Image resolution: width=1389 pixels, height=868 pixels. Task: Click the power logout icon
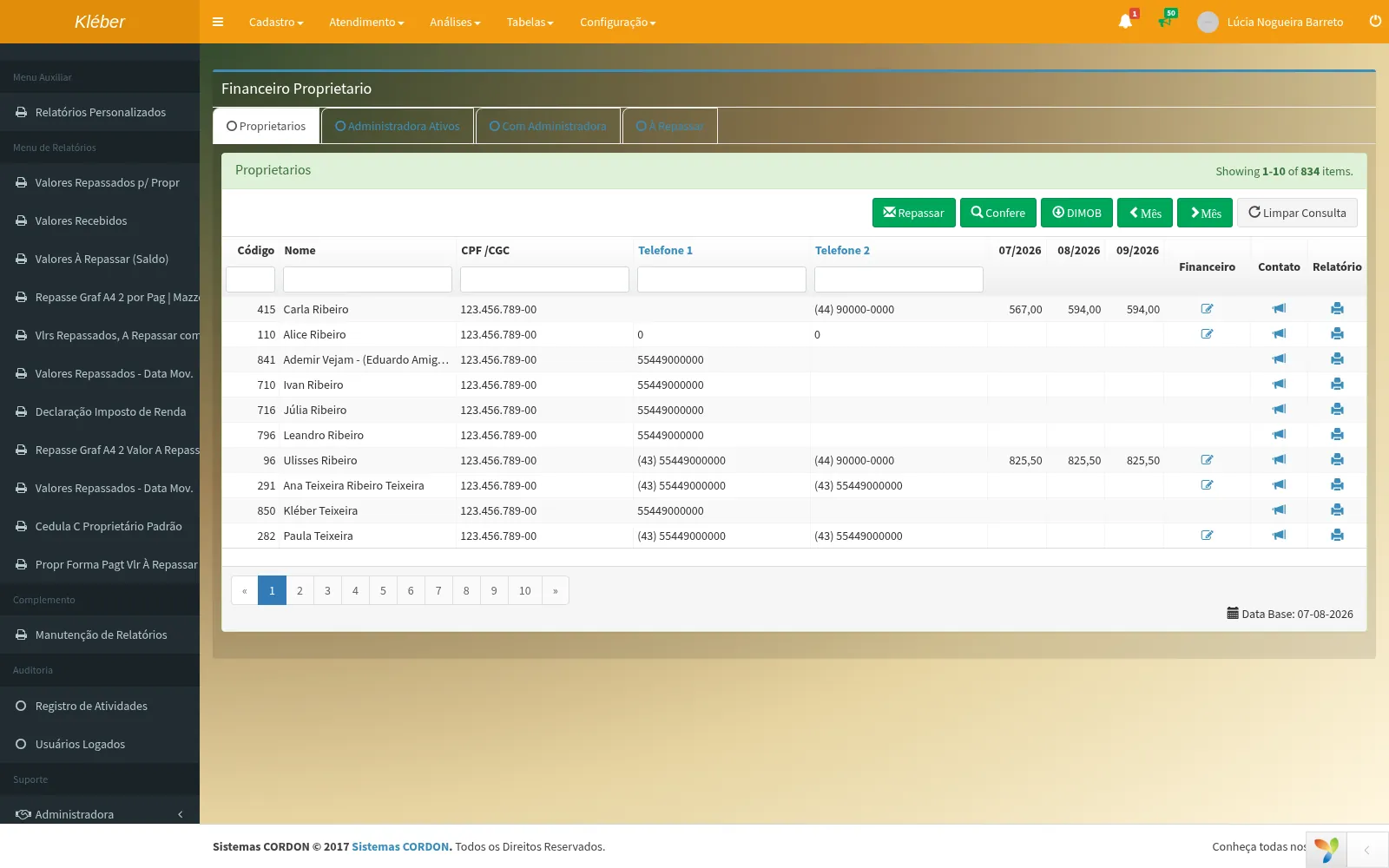pyautogui.click(x=1375, y=21)
